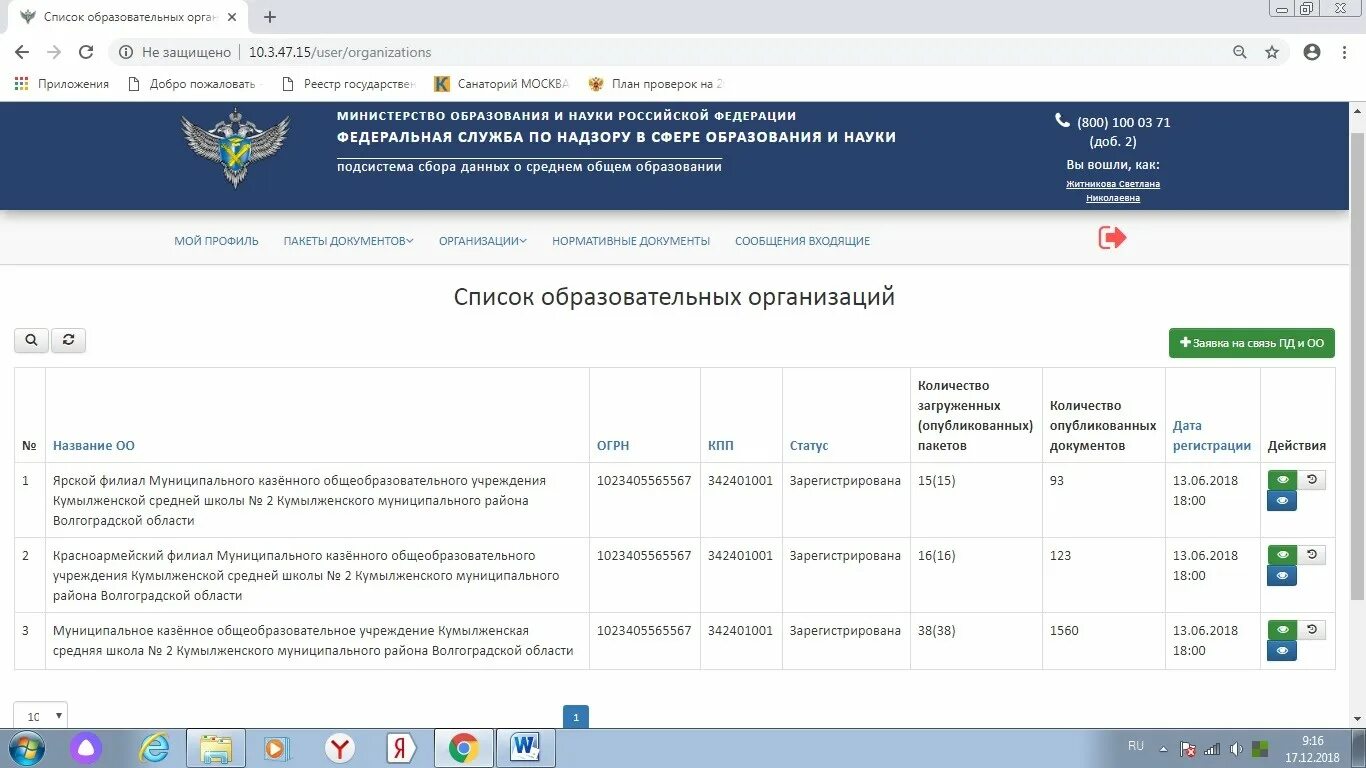The width and height of the screenshot is (1366, 768).
Task: Open the Word document on the taskbar
Action: (x=526, y=747)
